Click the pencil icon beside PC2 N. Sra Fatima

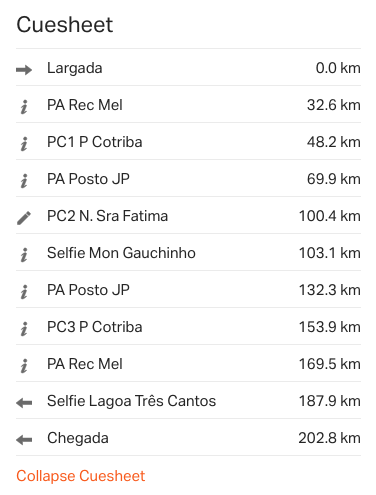pos(24,218)
